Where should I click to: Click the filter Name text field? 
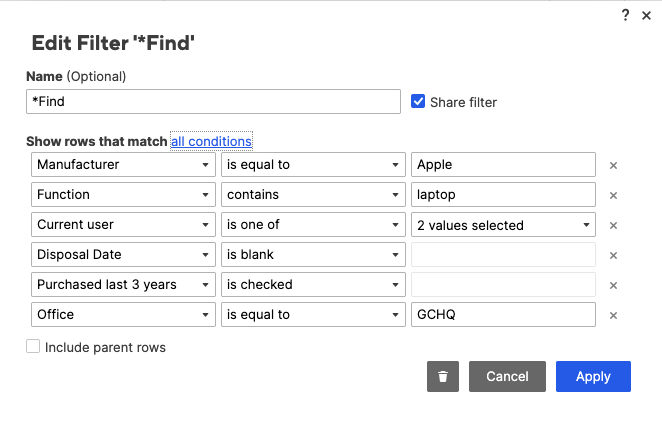click(213, 102)
